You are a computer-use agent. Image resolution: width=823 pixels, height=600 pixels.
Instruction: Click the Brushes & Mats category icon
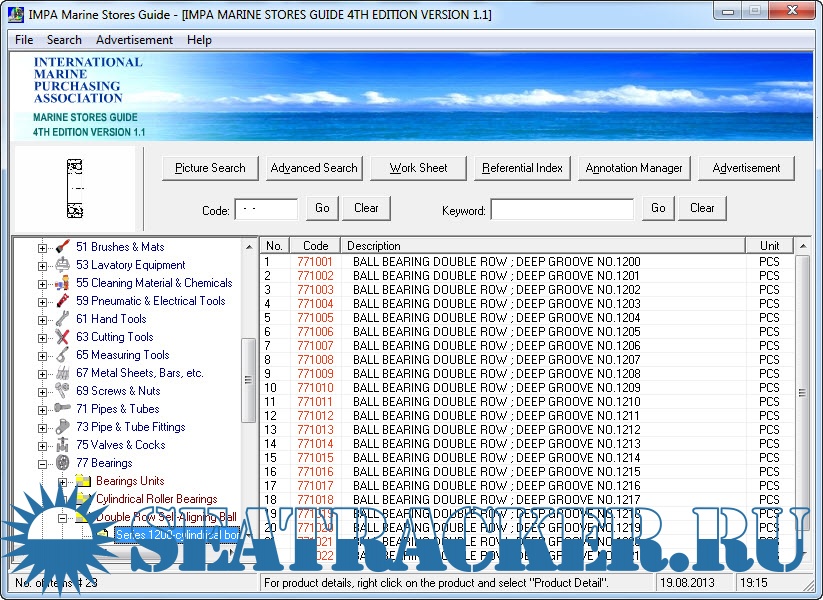[x=62, y=247]
